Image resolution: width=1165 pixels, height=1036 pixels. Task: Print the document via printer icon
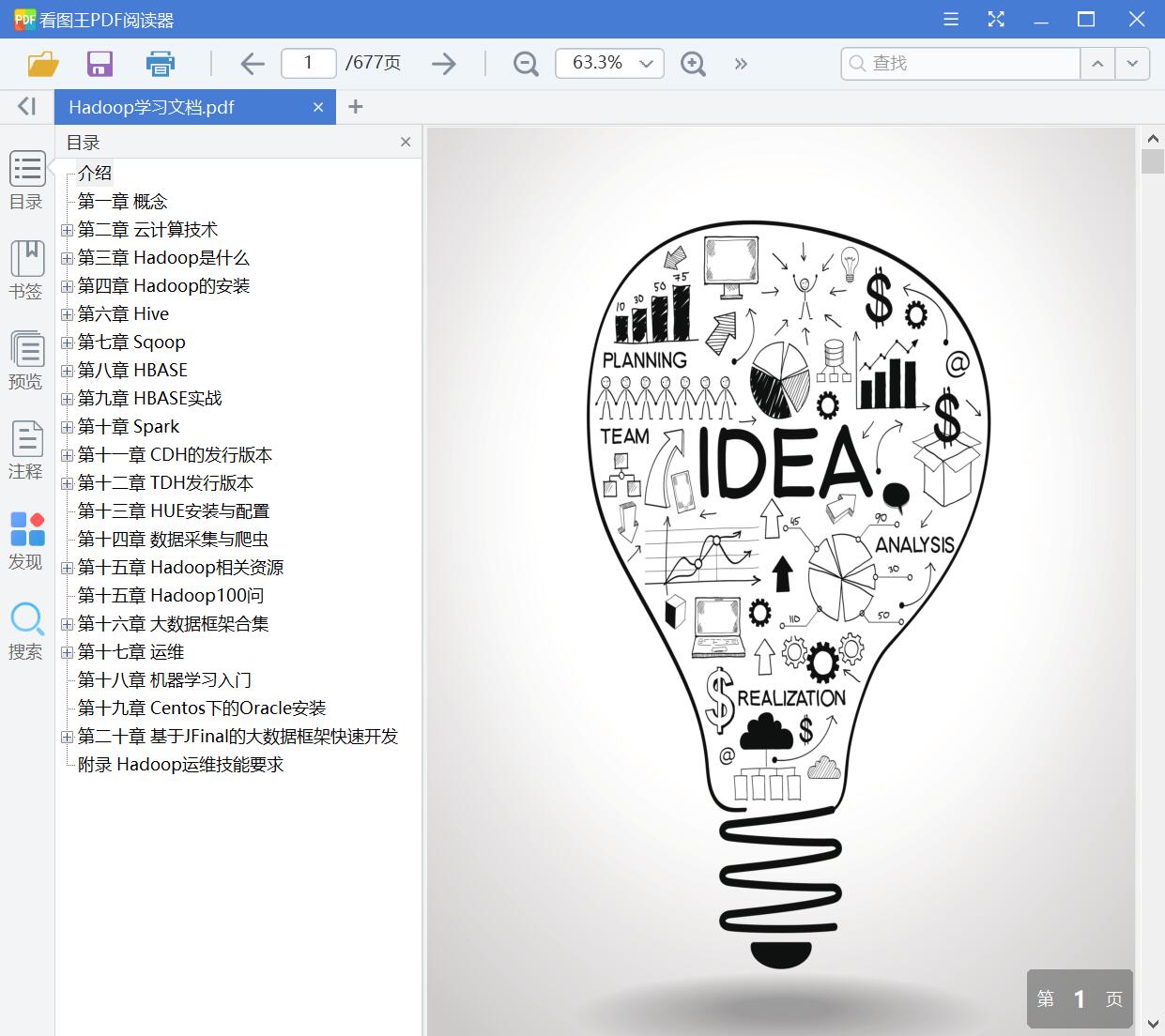160,64
